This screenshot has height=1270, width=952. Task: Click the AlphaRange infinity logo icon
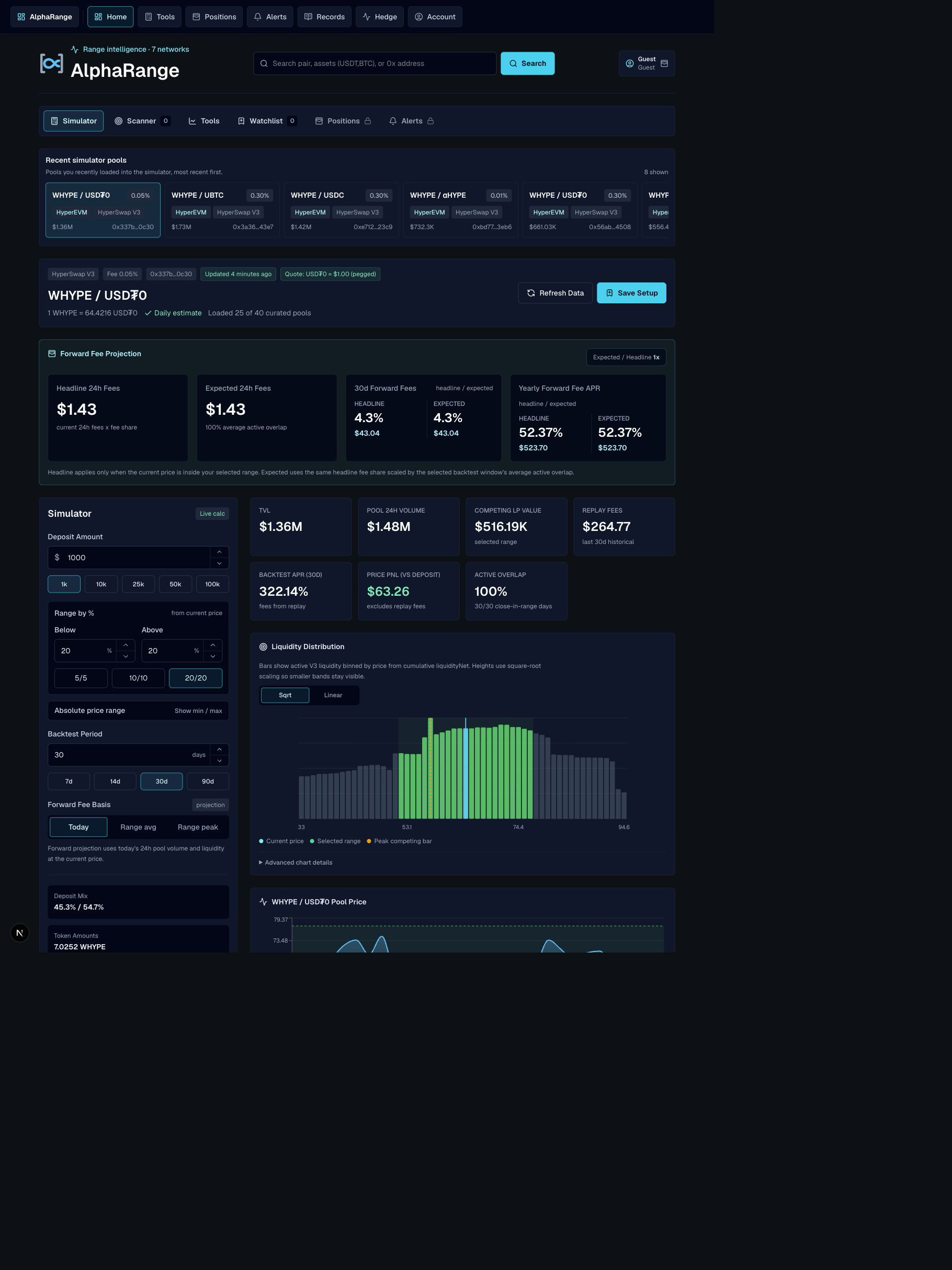point(51,63)
